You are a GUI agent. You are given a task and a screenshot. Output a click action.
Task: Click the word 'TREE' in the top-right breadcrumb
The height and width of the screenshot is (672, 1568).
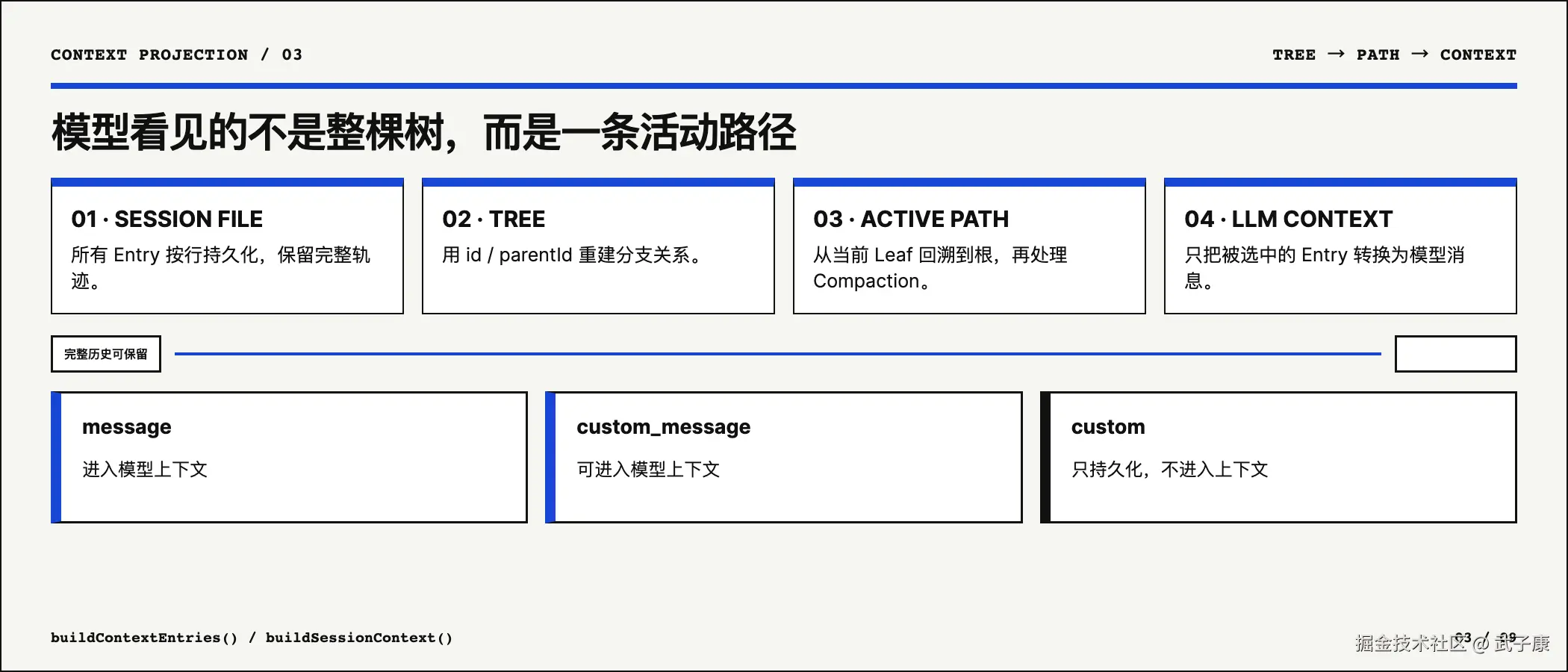point(1294,55)
